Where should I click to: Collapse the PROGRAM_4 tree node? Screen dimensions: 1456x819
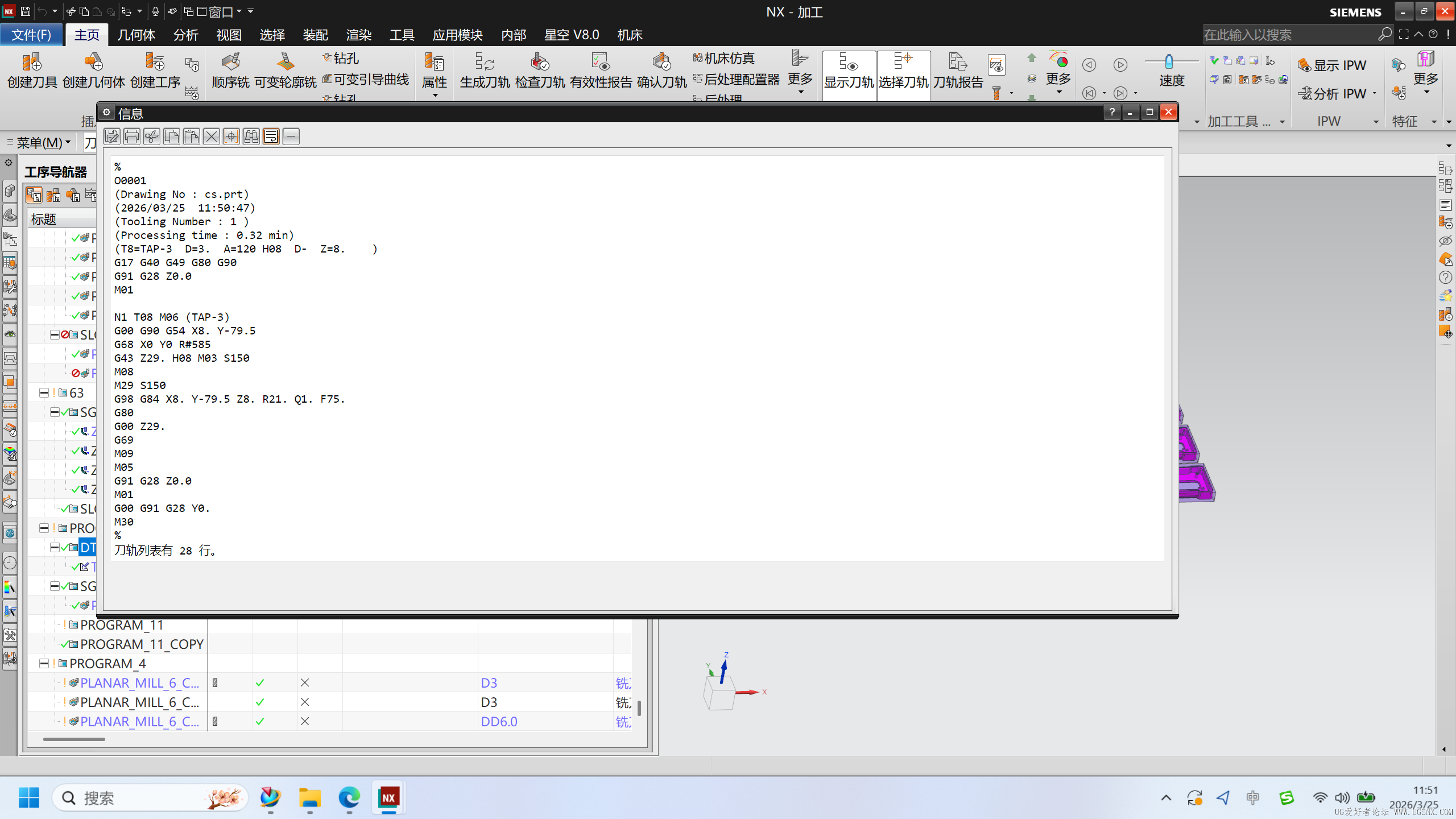tap(44, 664)
